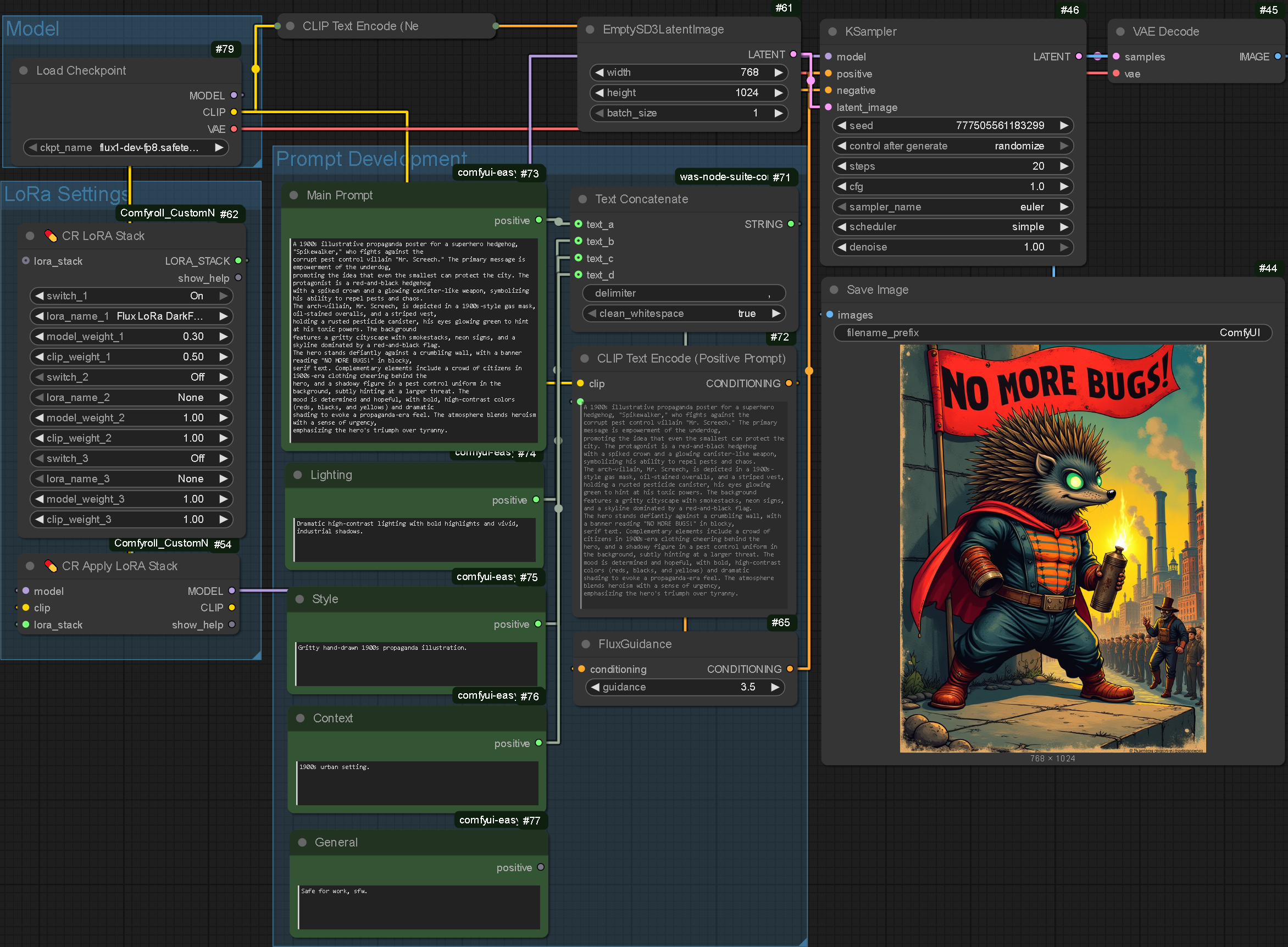
Task: Click the LATENT output socket on KSampler
Action: [x=1079, y=56]
